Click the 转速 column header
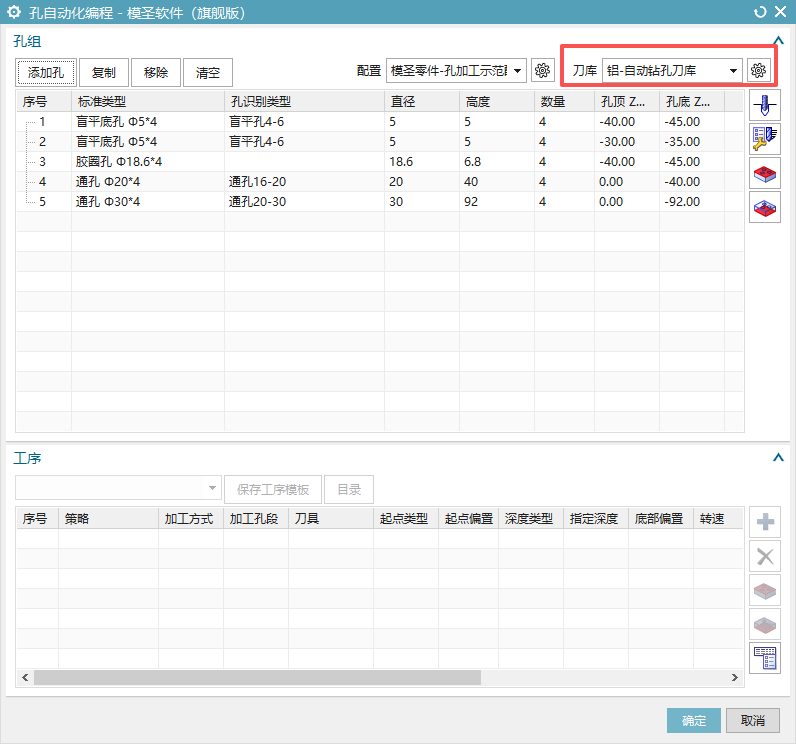The image size is (796, 744). [x=718, y=518]
